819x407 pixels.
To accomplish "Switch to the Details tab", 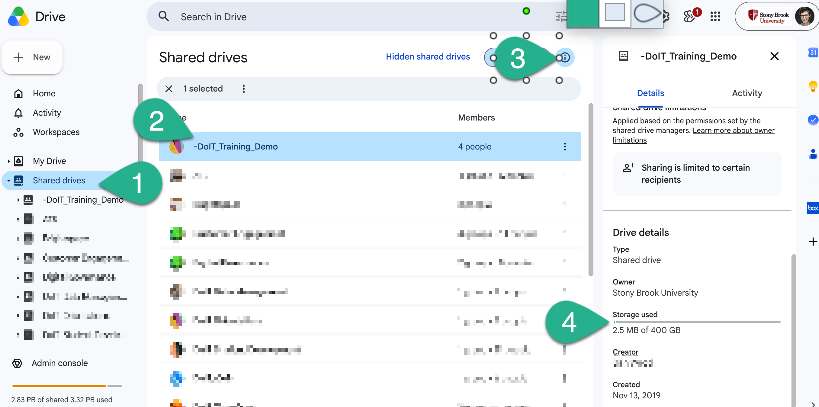I will pos(650,93).
